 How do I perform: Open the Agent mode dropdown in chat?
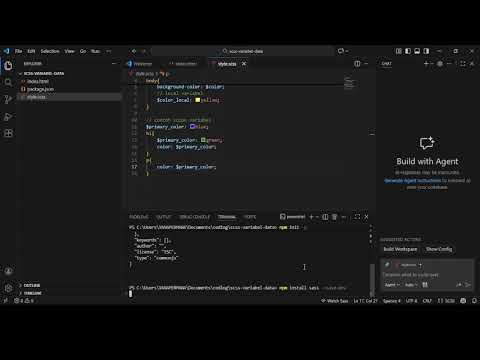coord(392,285)
